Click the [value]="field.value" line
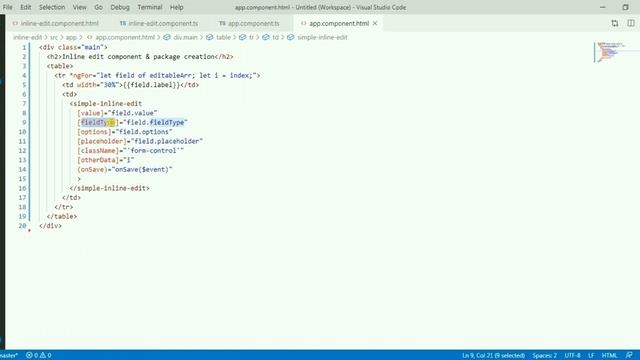 (x=117, y=113)
